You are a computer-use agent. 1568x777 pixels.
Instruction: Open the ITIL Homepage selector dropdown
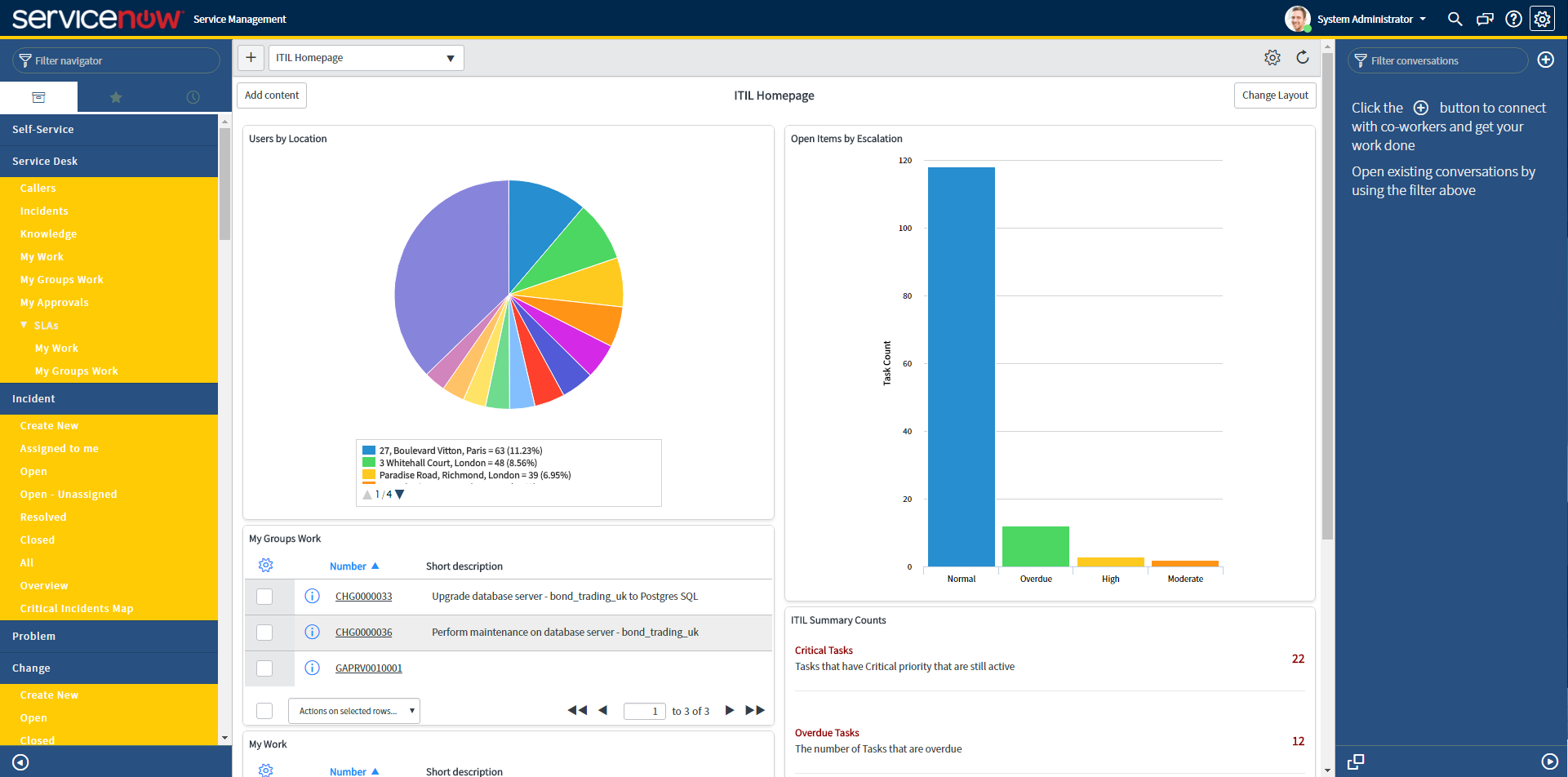[366, 57]
